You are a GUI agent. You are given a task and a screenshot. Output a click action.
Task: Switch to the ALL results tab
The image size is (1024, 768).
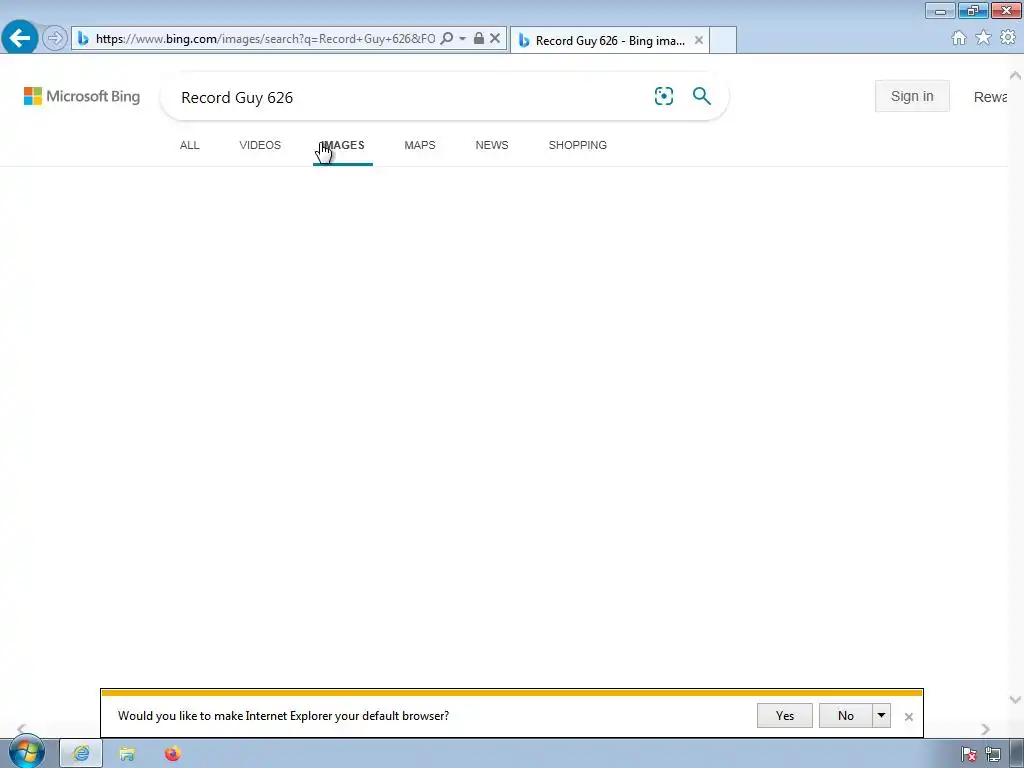[189, 145]
